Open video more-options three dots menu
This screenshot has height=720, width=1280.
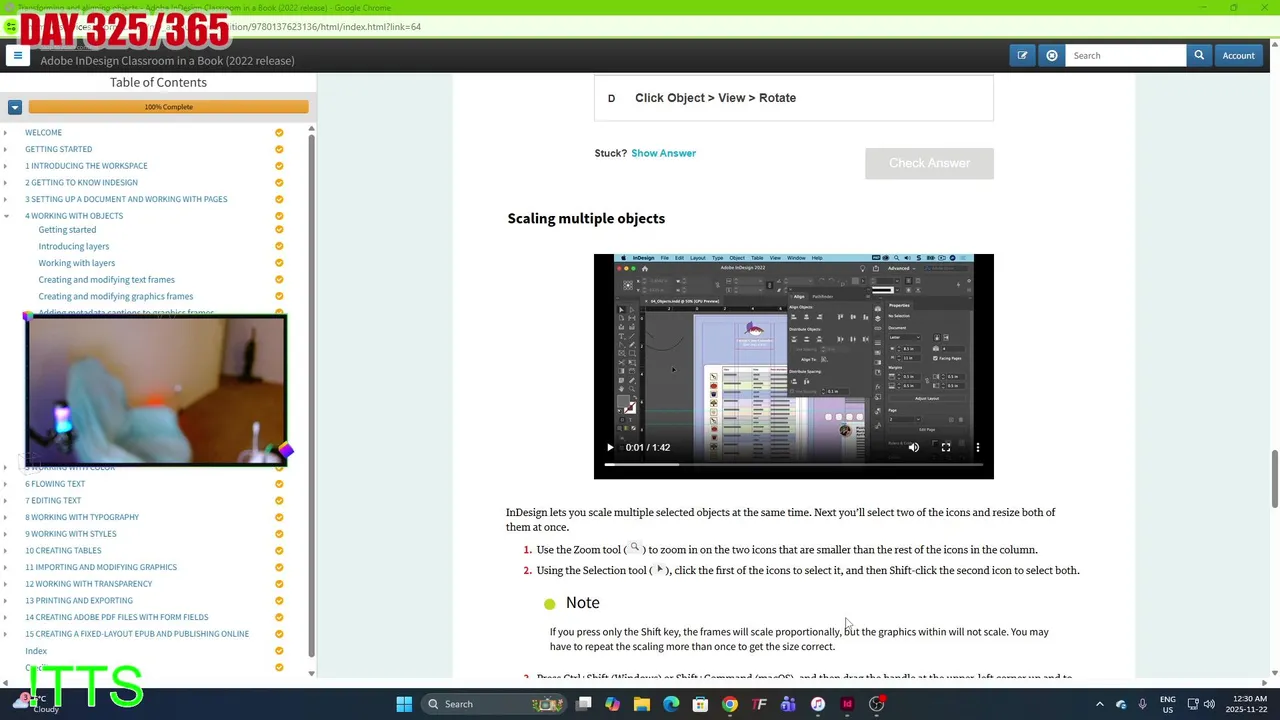pyautogui.click(x=978, y=448)
